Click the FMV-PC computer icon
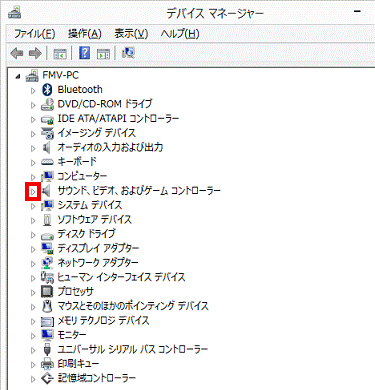This screenshot has height=390, width=375. coord(32,76)
